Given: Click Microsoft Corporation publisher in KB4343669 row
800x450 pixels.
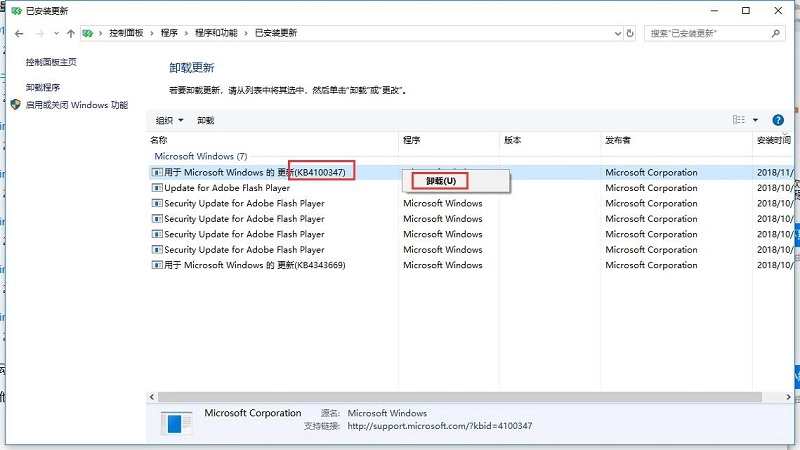Looking at the screenshot, I should [x=651, y=265].
